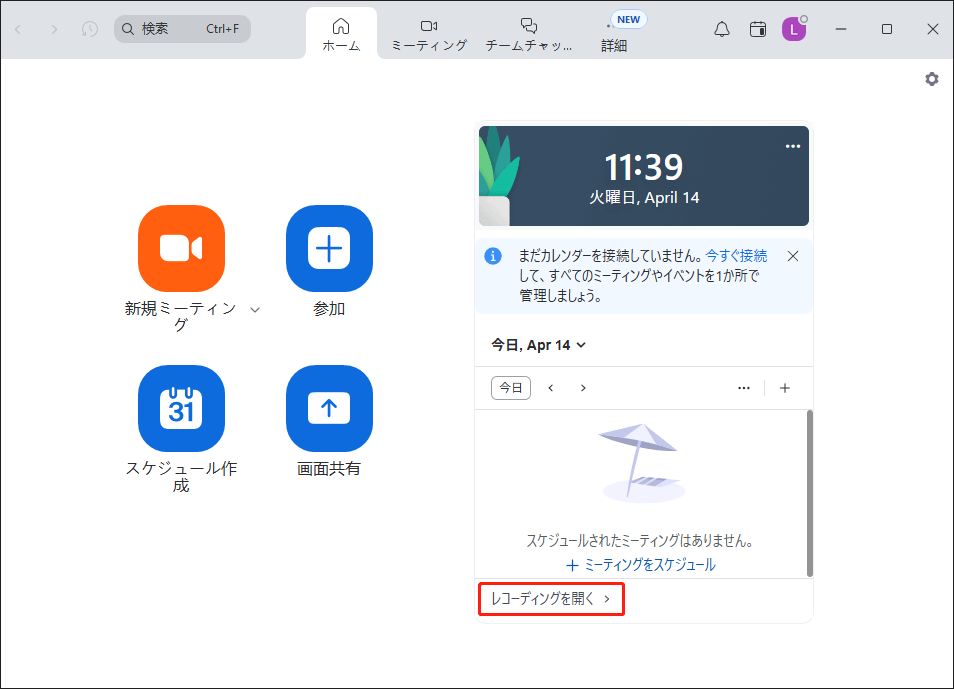Open the notifications bell

tap(722, 29)
